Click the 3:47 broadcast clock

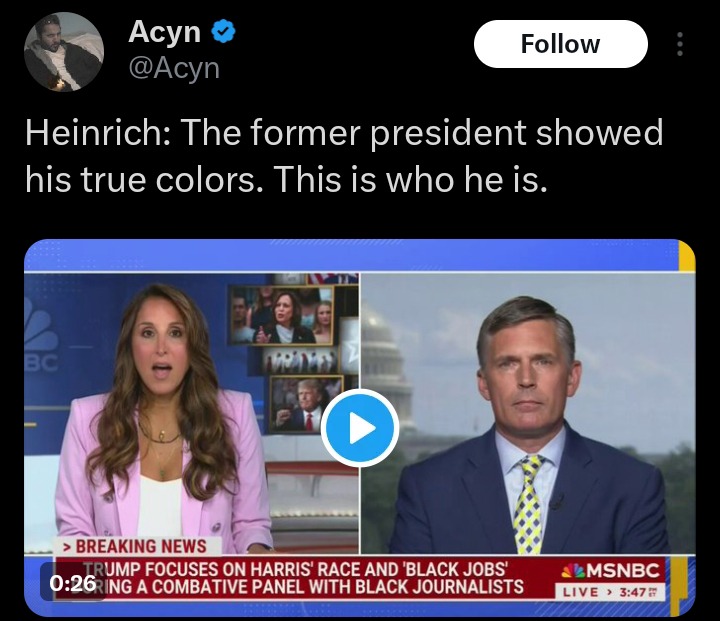[x=637, y=593]
